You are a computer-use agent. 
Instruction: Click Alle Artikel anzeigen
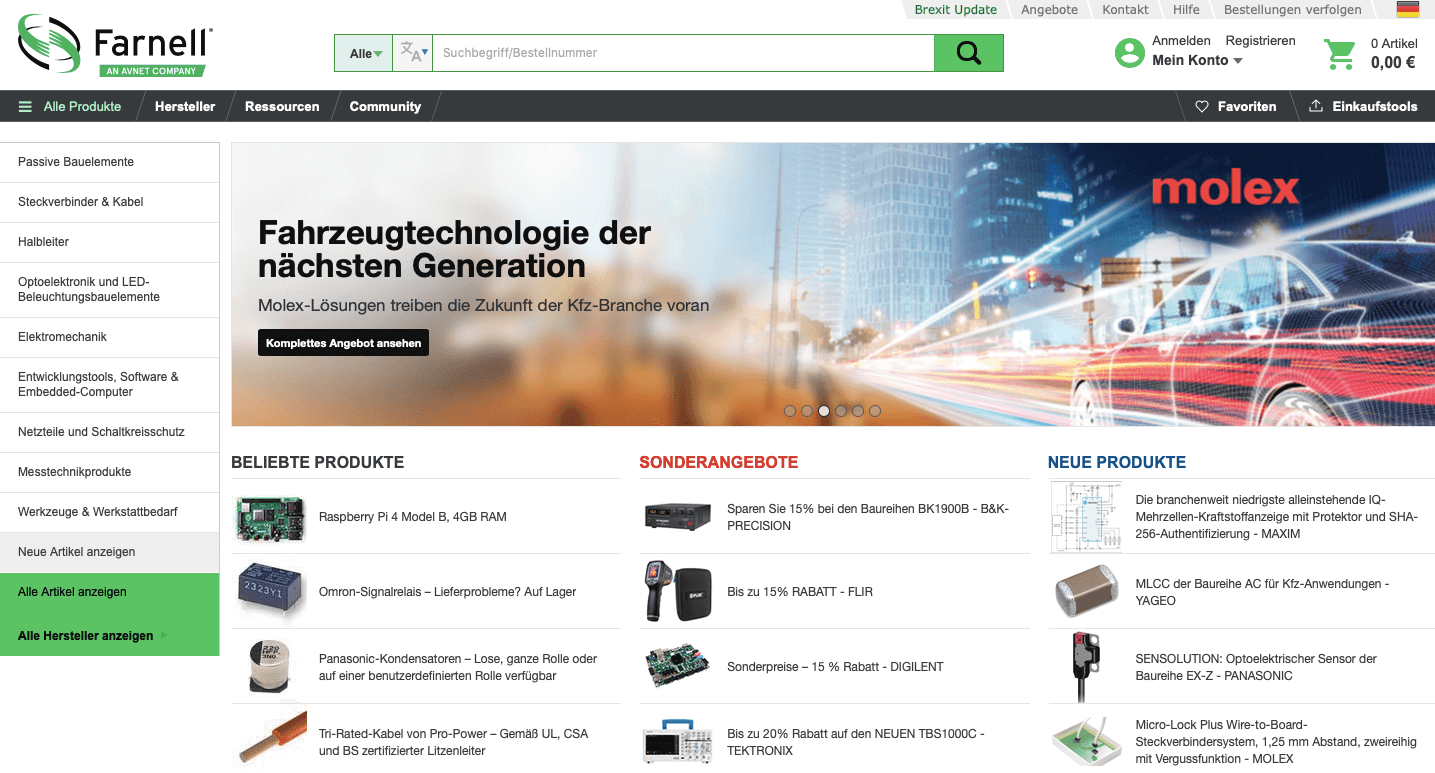(x=109, y=592)
